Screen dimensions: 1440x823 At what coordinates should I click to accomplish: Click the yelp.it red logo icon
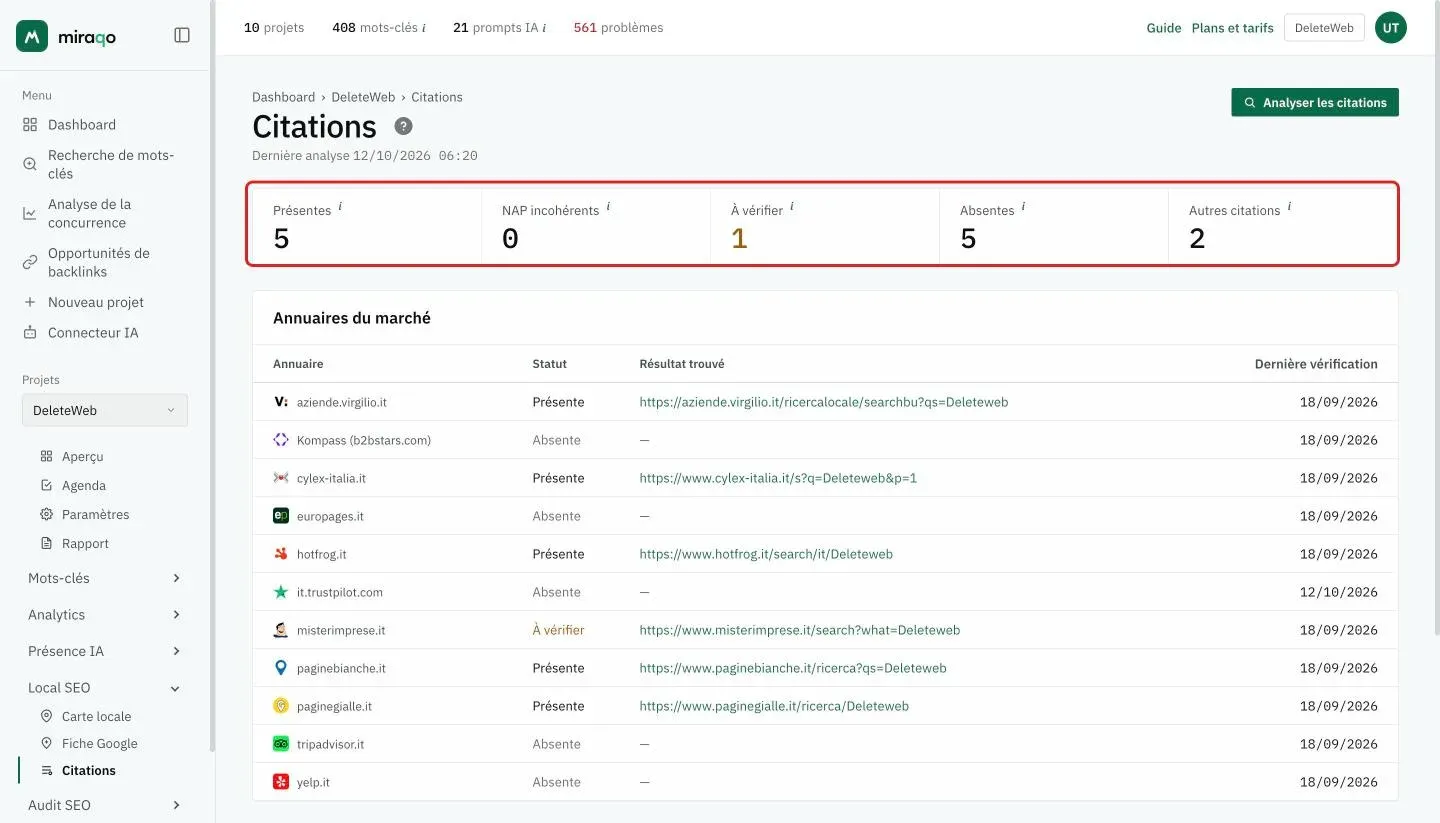click(x=281, y=782)
